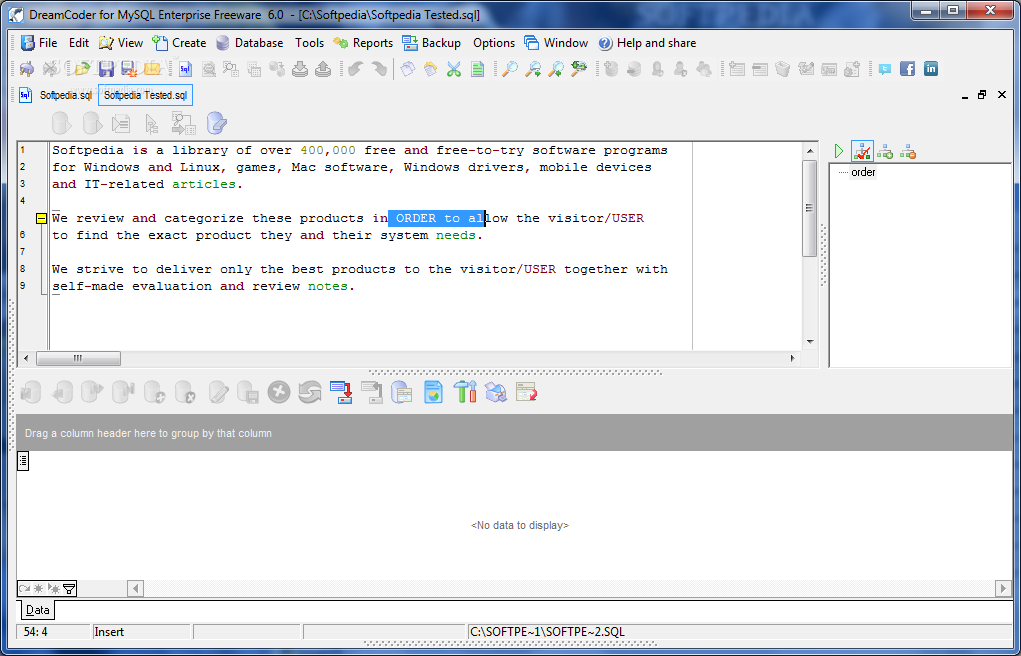This screenshot has width=1021, height=656.
Task: Toggle the tree check icon with red mark
Action: (862, 152)
